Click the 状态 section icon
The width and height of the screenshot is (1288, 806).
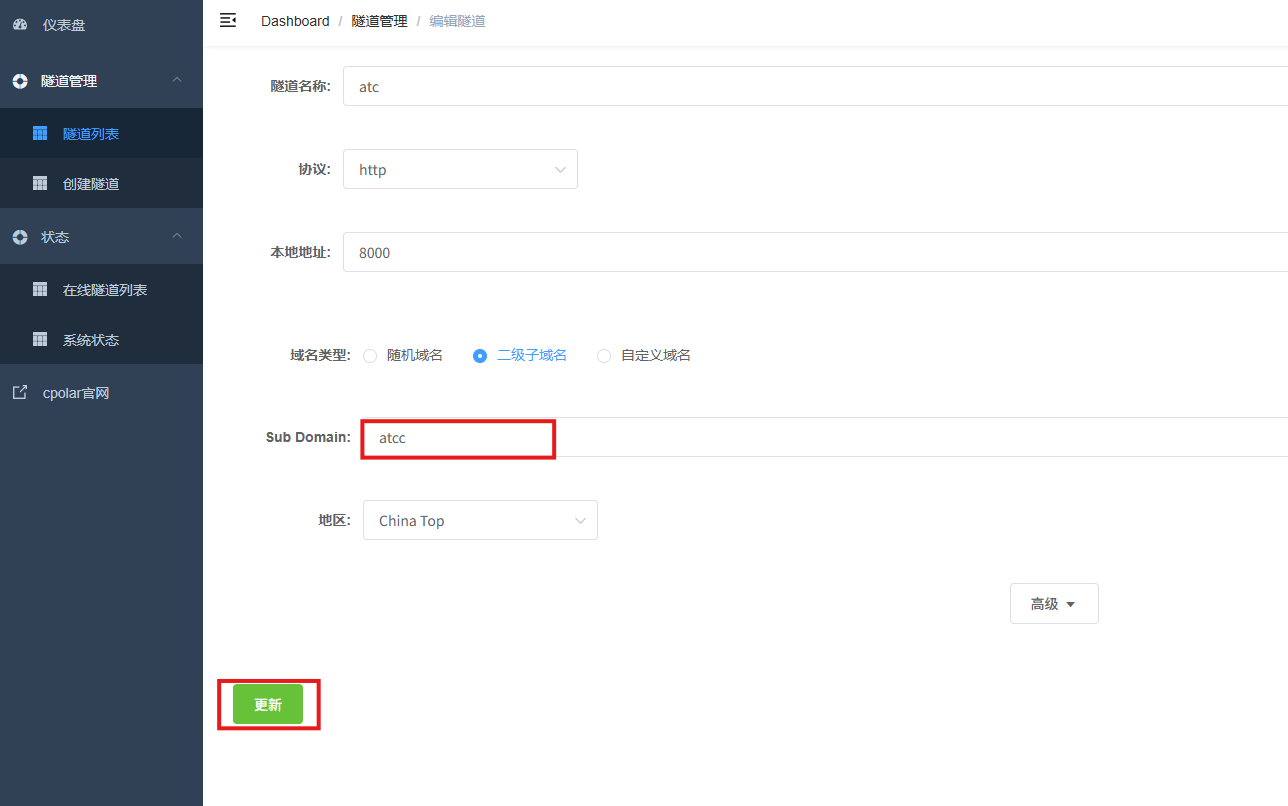20,237
